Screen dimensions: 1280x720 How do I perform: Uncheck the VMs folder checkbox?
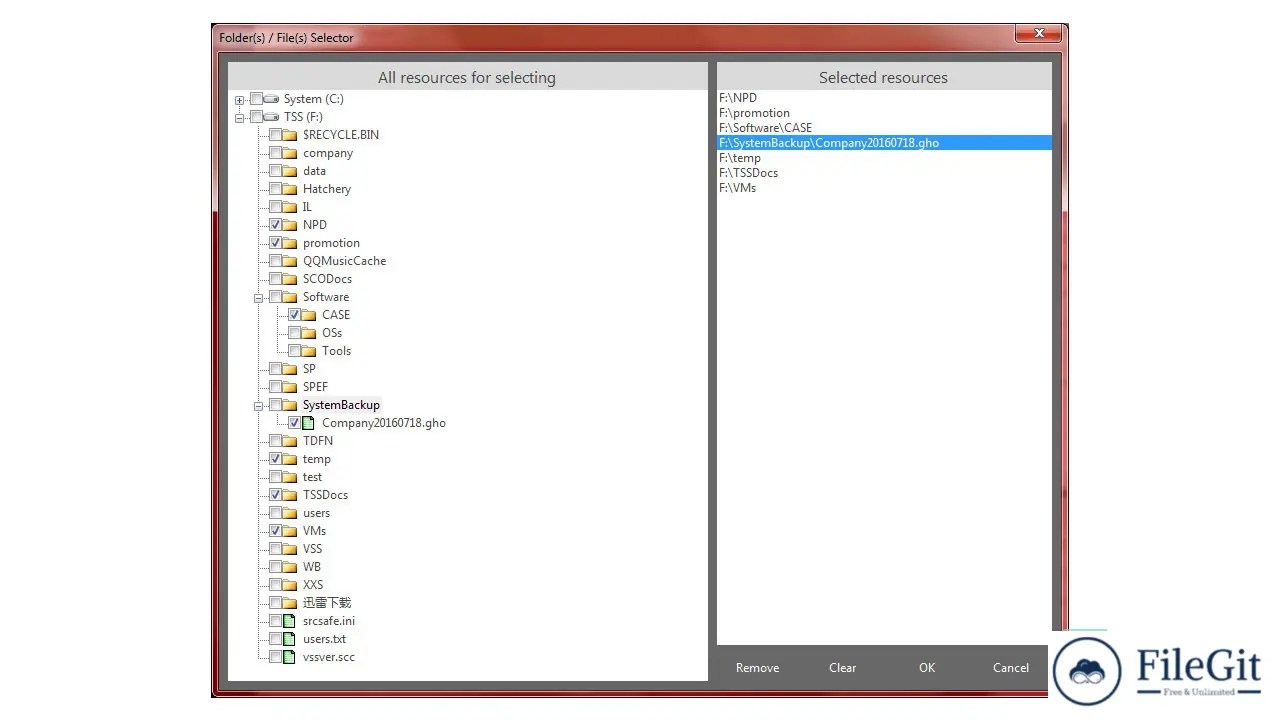[275, 531]
